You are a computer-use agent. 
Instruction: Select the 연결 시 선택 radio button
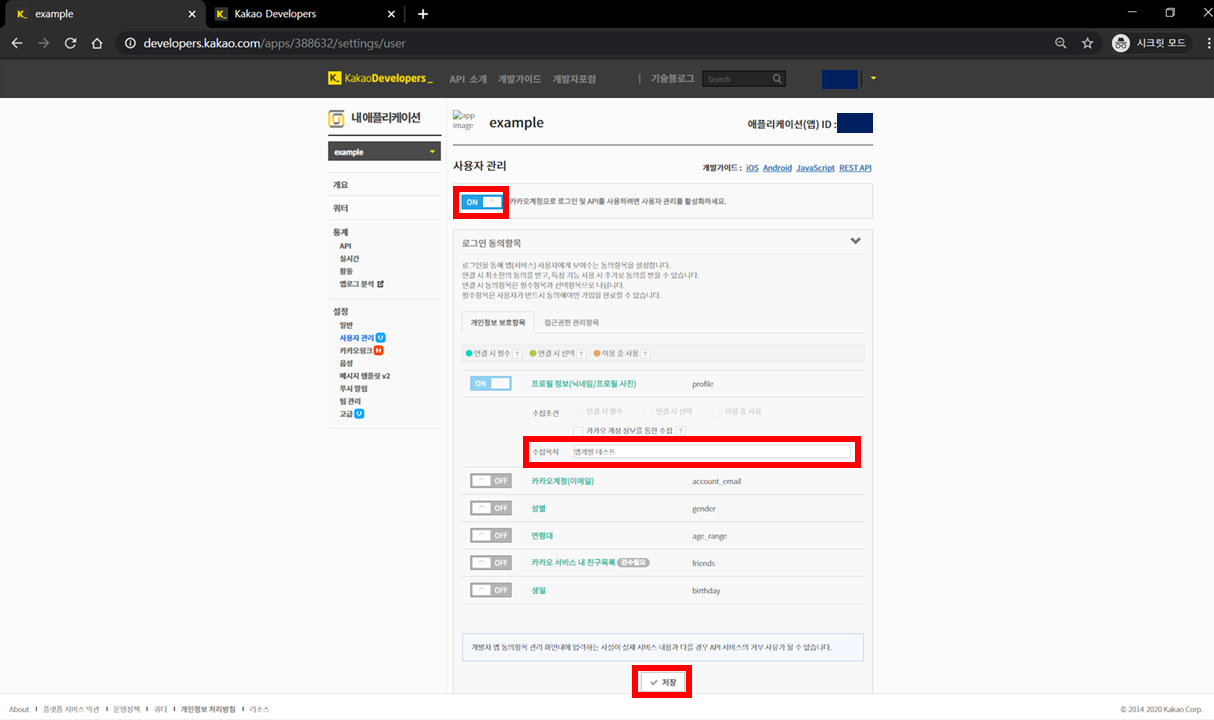click(x=647, y=411)
